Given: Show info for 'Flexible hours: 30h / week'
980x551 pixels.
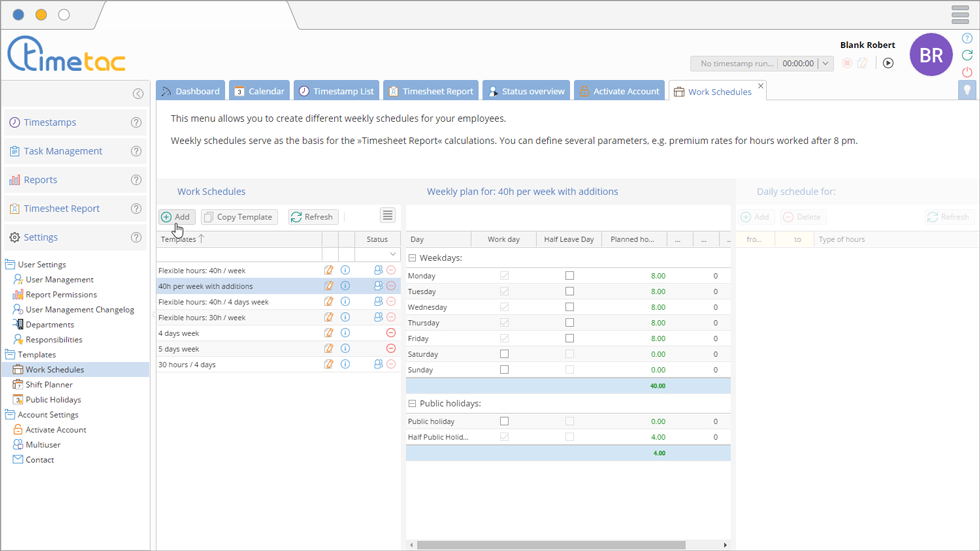Looking at the screenshot, I should point(345,317).
